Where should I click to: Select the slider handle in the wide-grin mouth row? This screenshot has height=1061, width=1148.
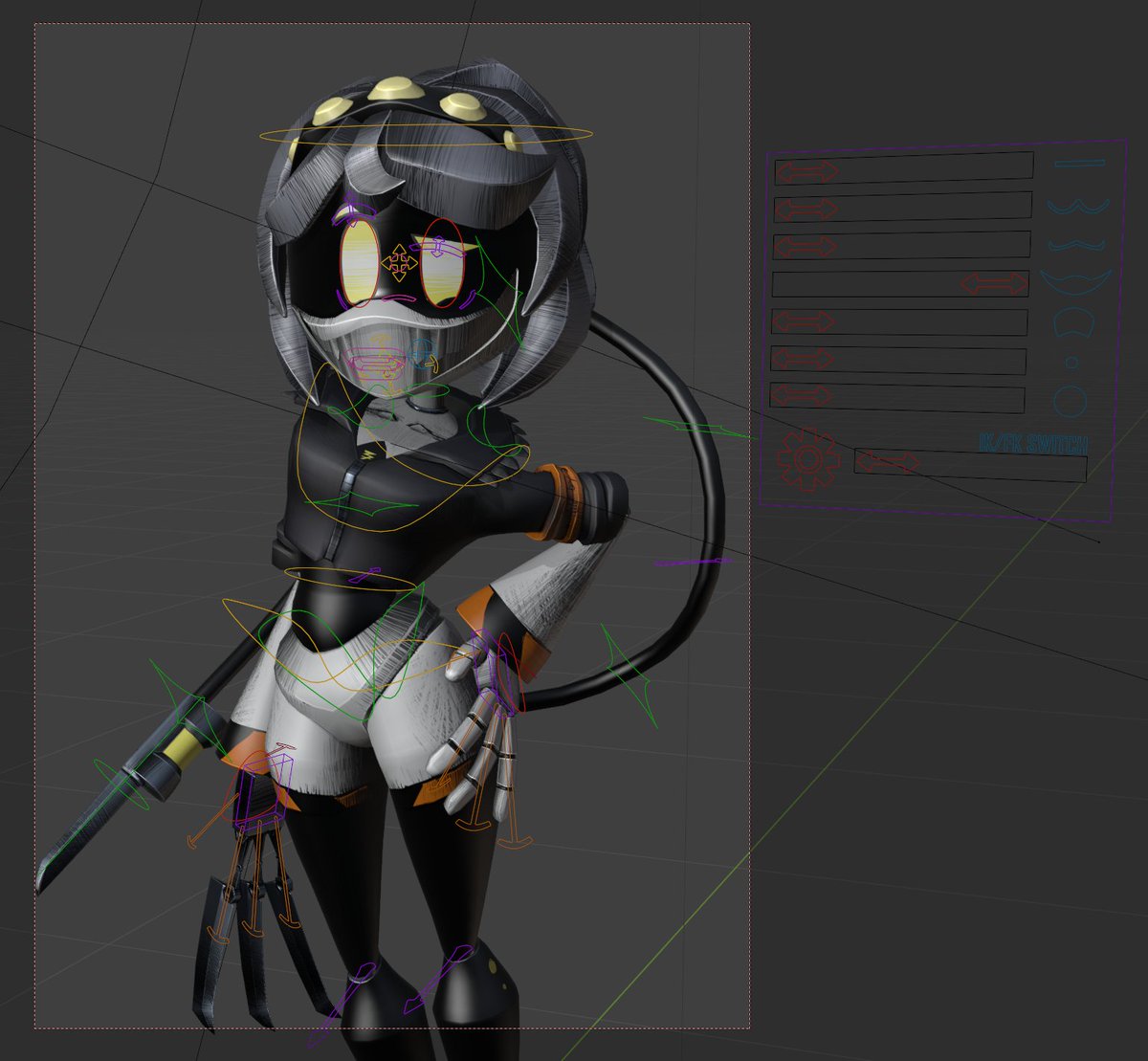pos(994,284)
